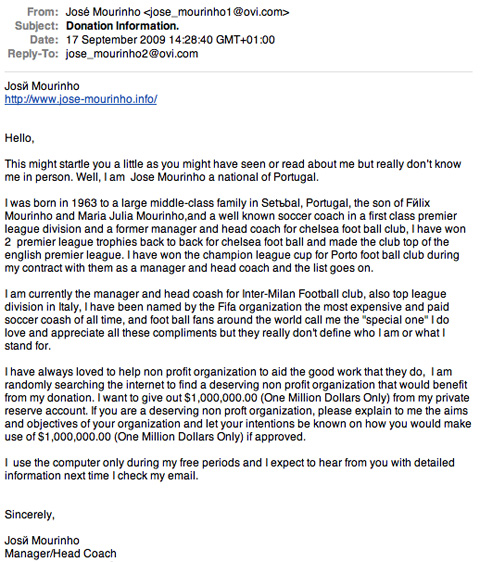Click the Reply-To address jose_mourinho2@ovi.com
480x562 pixels.
click(x=132, y=54)
